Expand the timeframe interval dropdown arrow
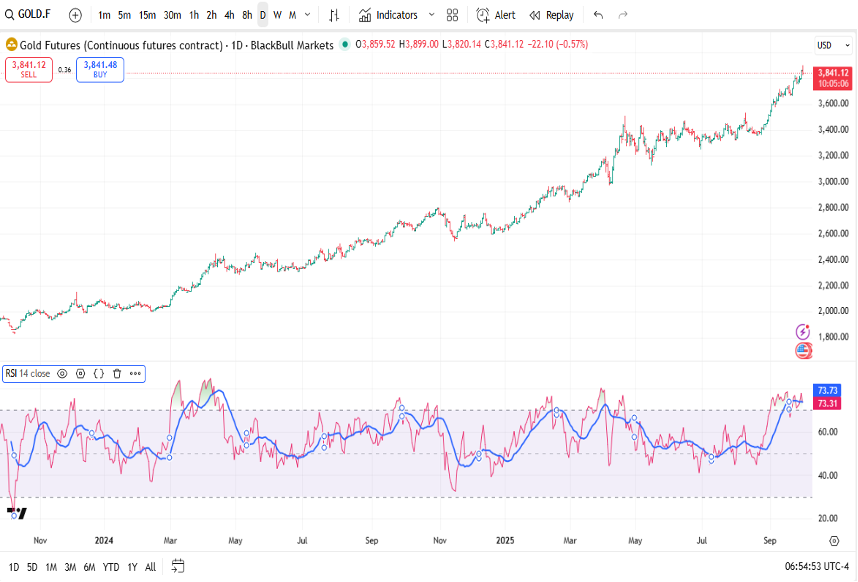 (307, 15)
